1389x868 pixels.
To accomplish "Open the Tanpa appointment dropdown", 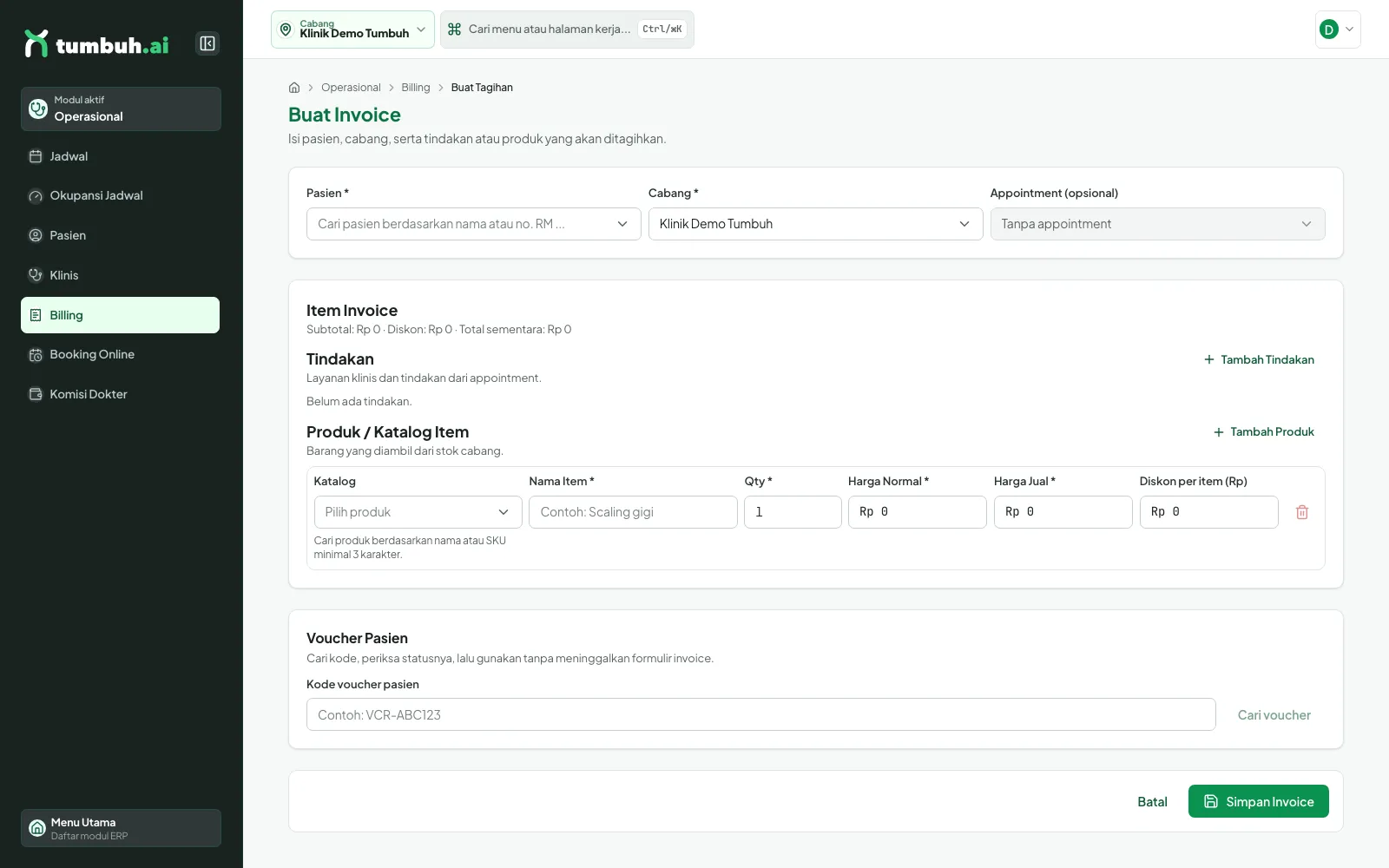I will (1157, 224).
